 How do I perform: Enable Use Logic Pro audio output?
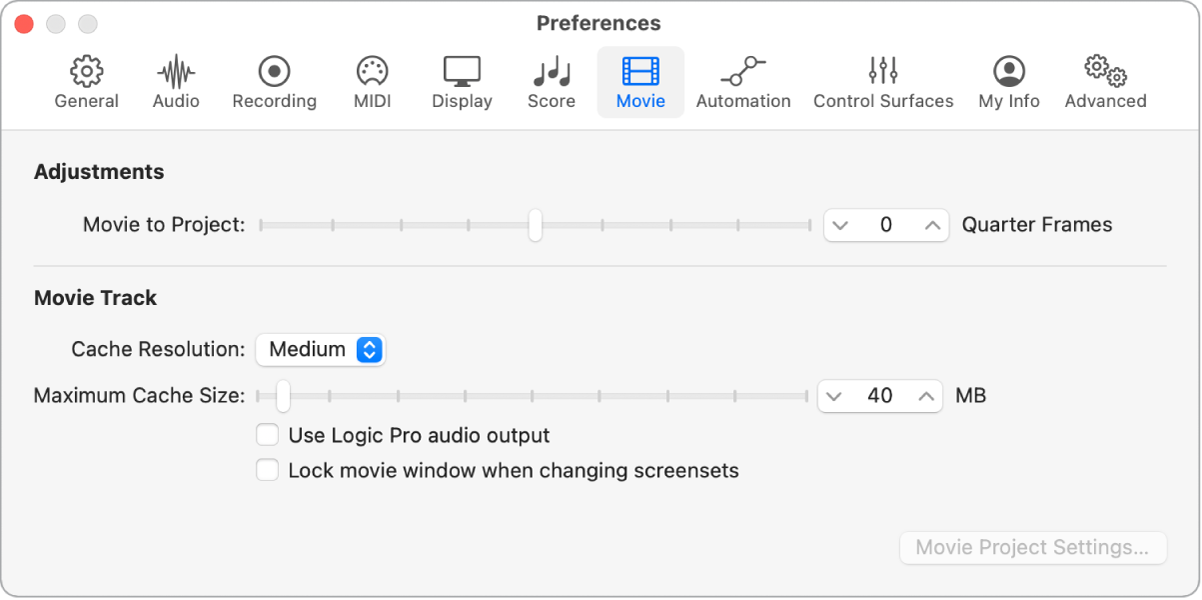coord(267,436)
